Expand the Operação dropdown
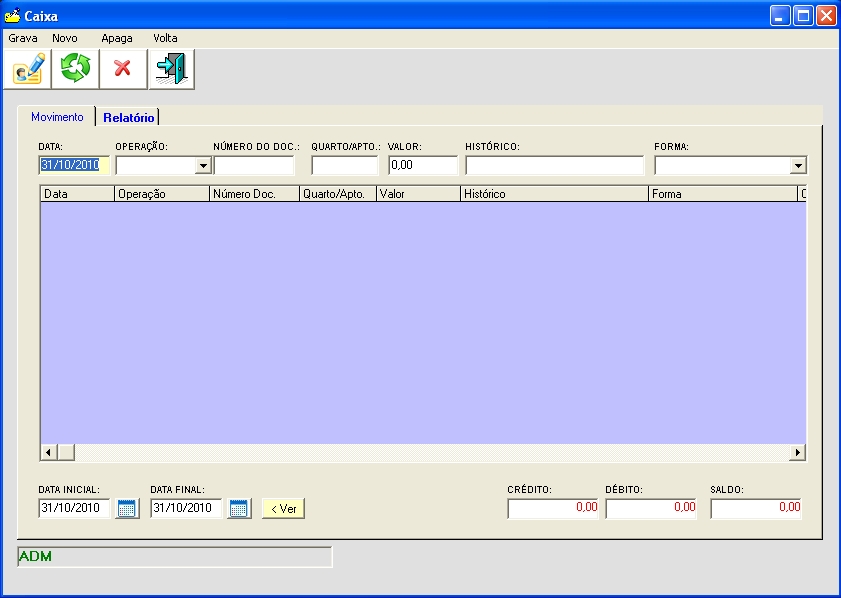Viewport: 841px width, 598px height. pyautogui.click(x=203, y=166)
